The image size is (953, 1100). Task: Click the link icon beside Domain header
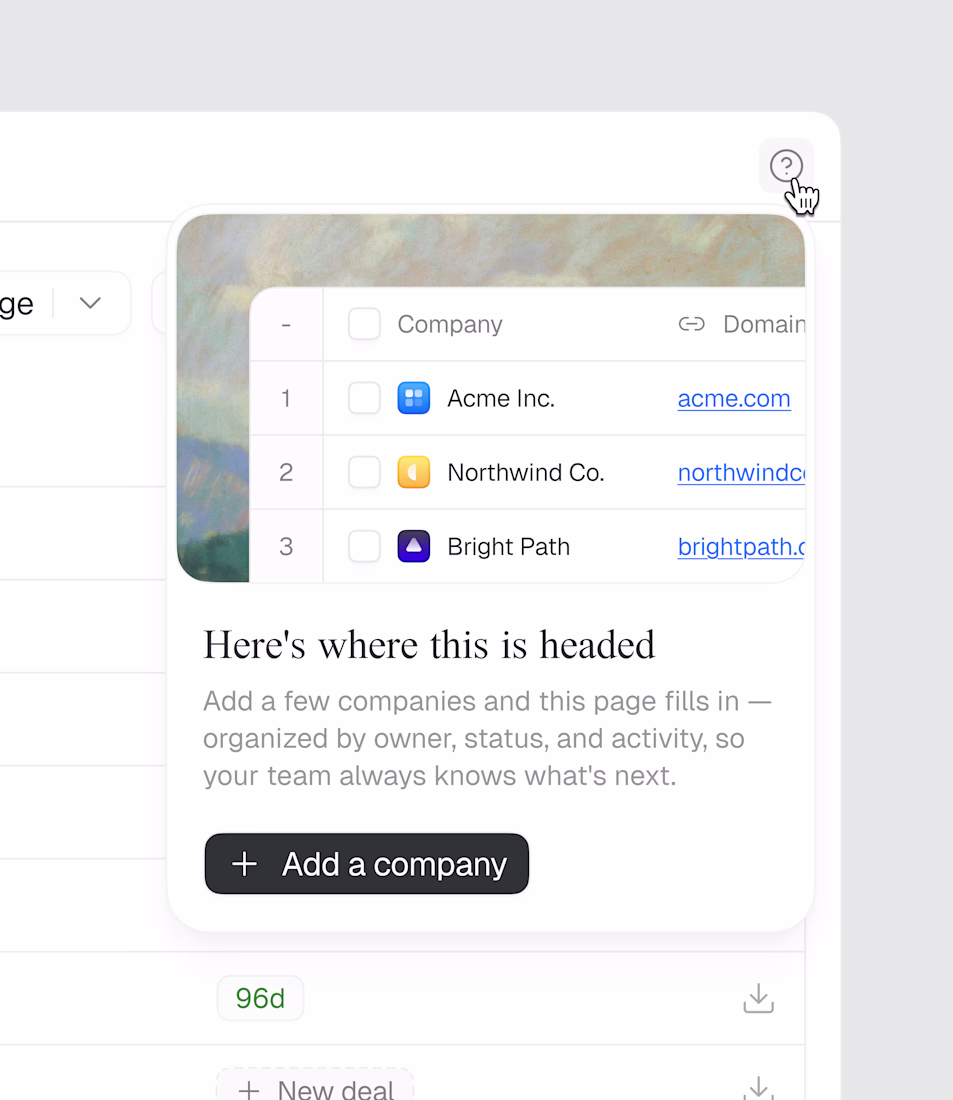[691, 324]
